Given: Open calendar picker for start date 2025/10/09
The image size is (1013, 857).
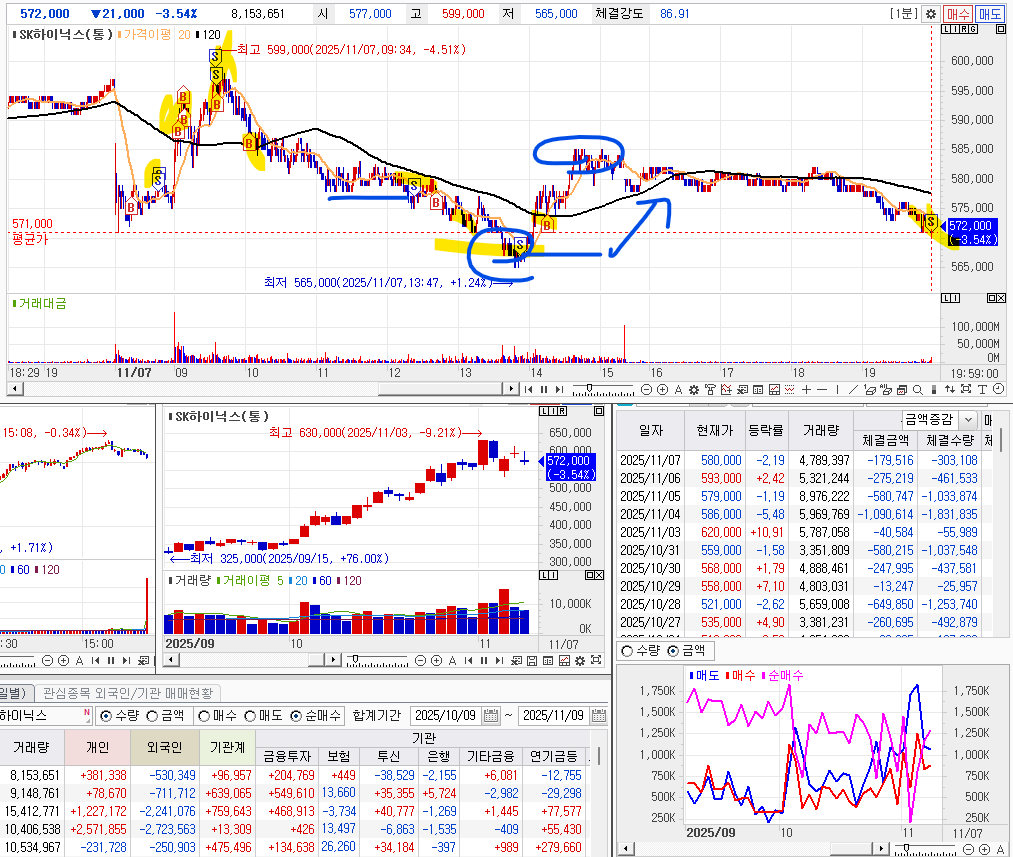Looking at the screenshot, I should pyautogui.click(x=491, y=716).
